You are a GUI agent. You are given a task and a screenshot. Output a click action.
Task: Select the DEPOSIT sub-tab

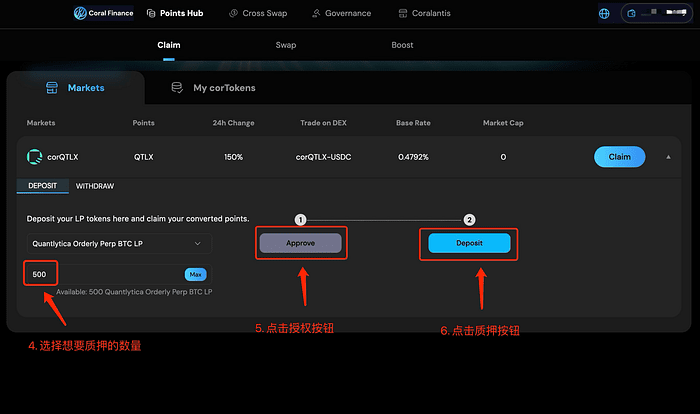point(43,186)
